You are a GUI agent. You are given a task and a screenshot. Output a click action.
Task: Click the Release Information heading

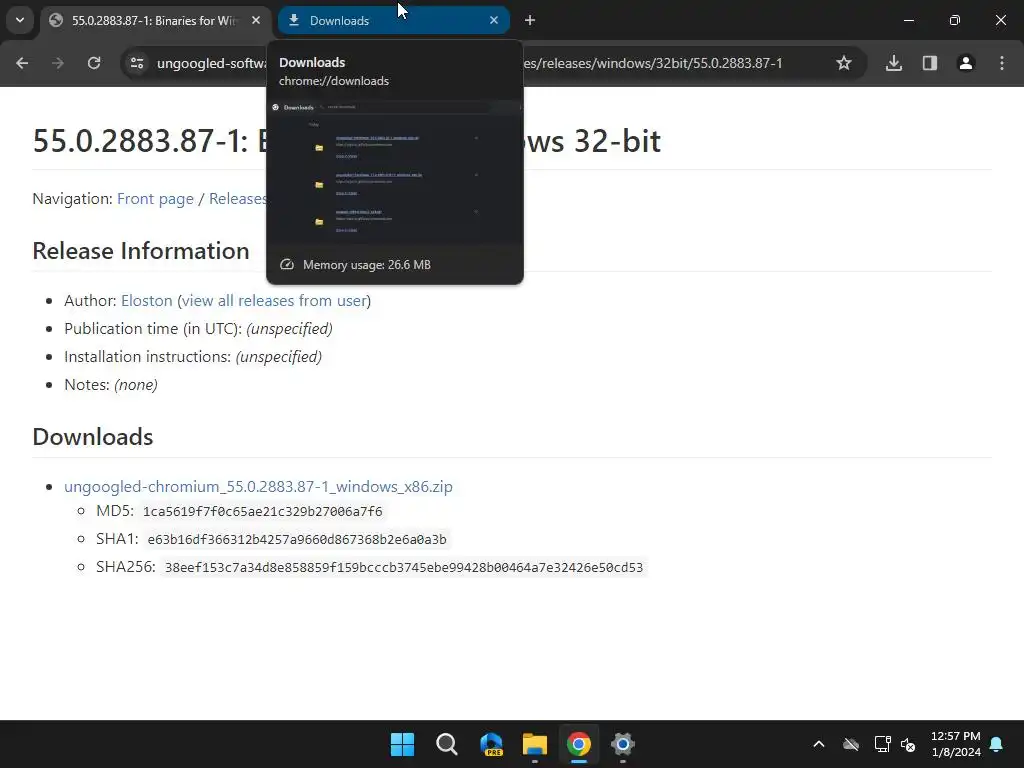[x=141, y=251]
